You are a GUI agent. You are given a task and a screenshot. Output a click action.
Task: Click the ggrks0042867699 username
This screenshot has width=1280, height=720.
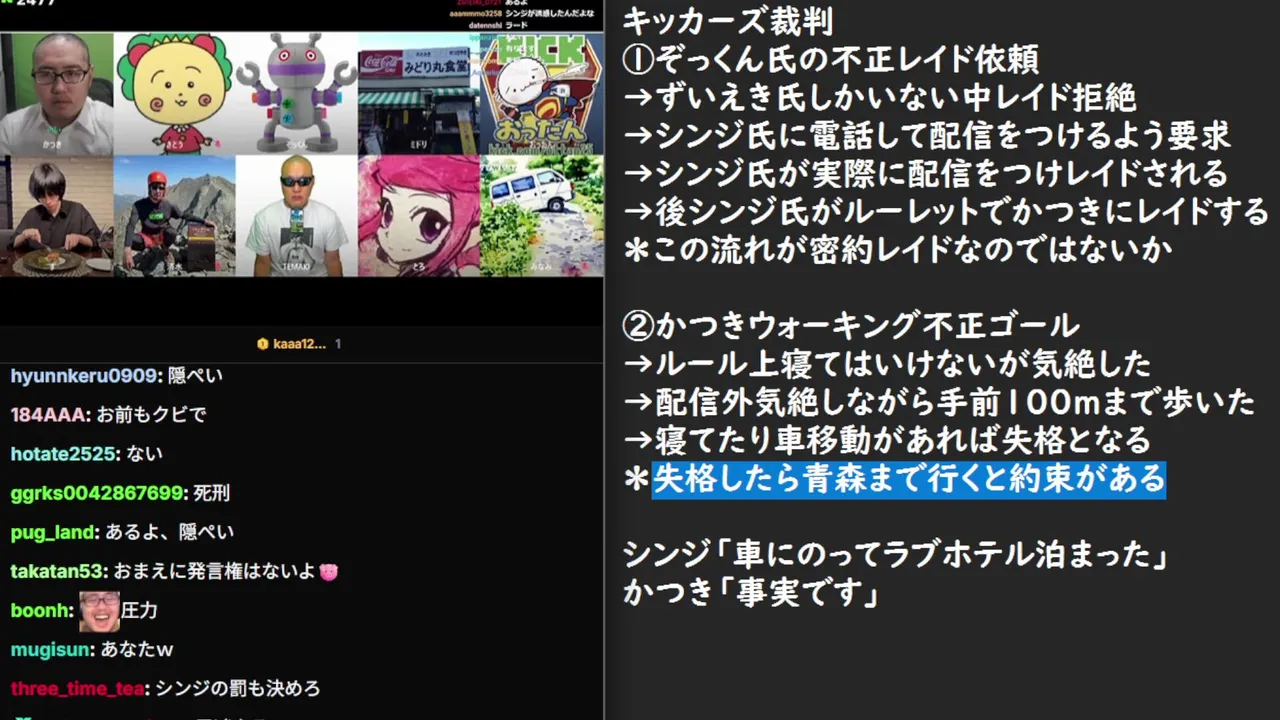click(97, 493)
